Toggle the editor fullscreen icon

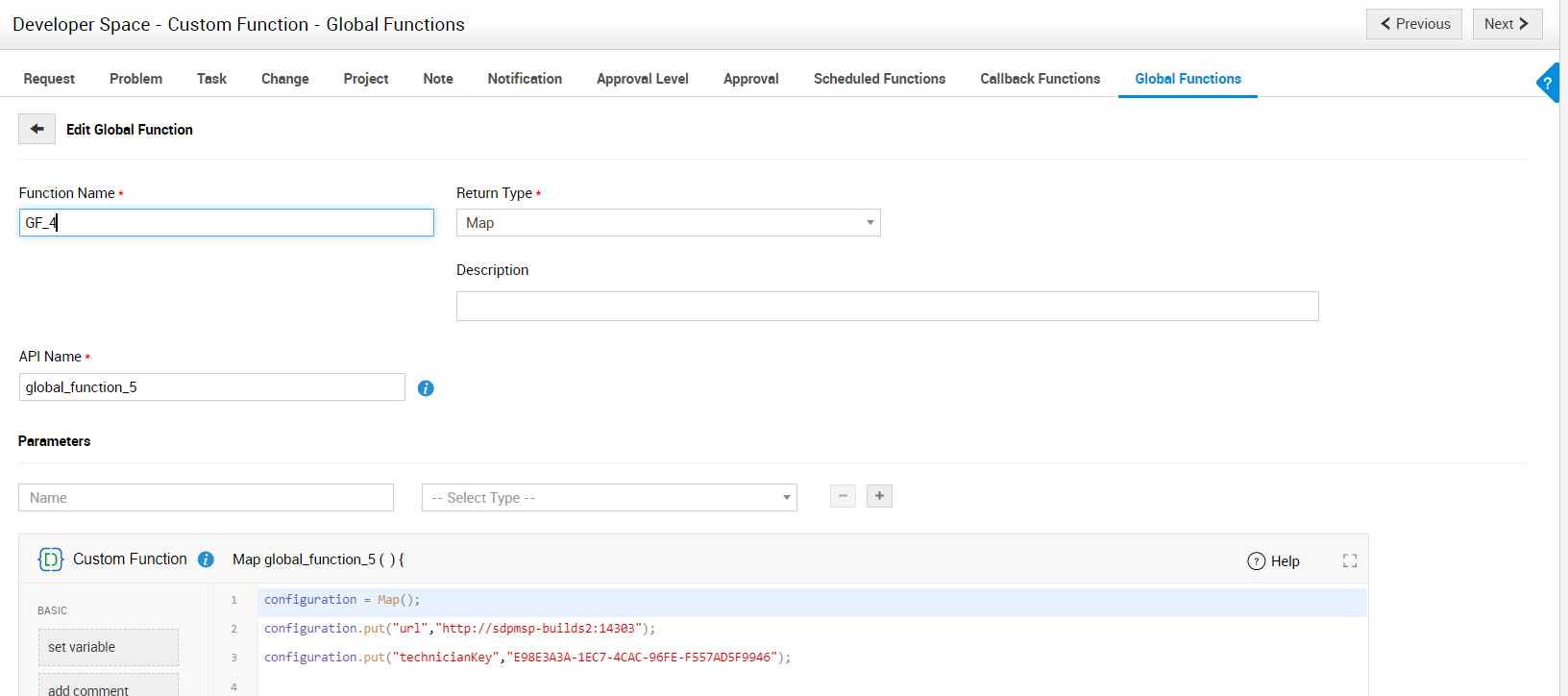point(1350,560)
